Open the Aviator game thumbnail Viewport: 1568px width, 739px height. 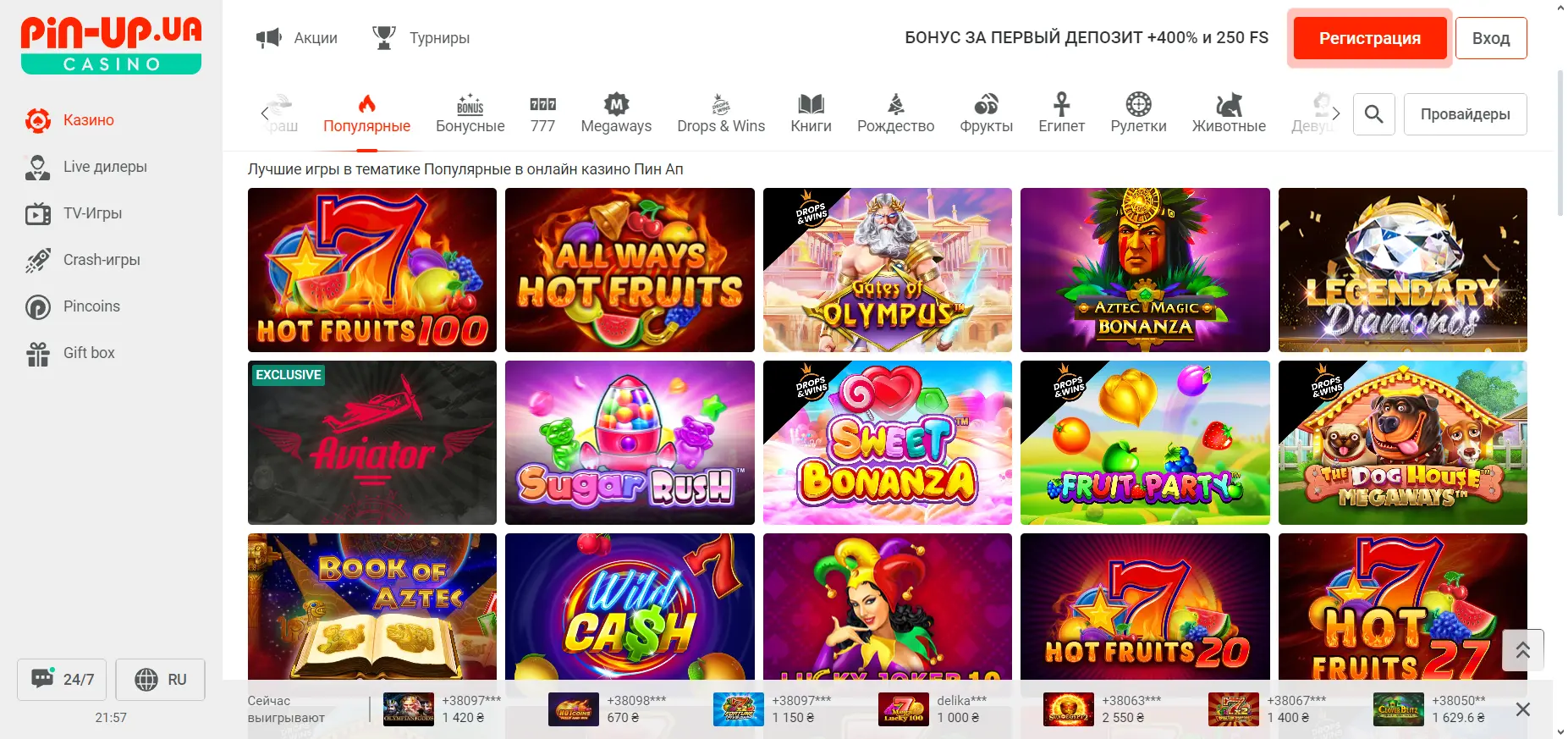(372, 443)
